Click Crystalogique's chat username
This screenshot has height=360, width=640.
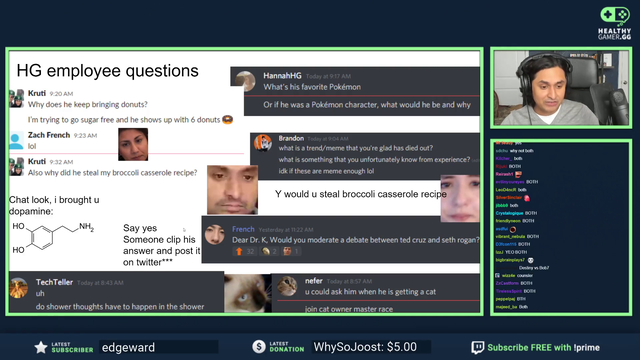(509, 213)
